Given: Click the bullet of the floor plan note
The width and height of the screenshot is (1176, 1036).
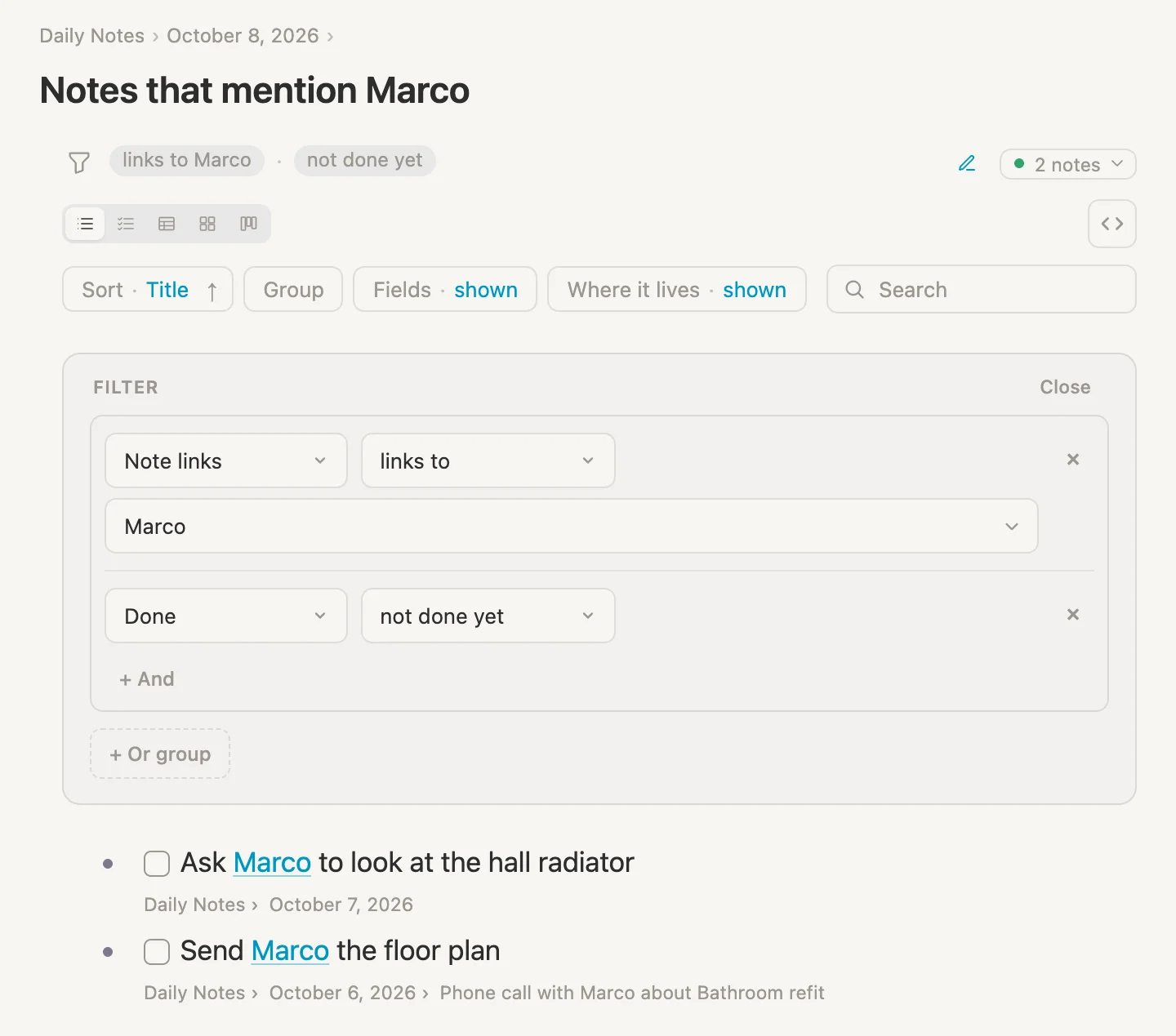Looking at the screenshot, I should tap(108, 952).
